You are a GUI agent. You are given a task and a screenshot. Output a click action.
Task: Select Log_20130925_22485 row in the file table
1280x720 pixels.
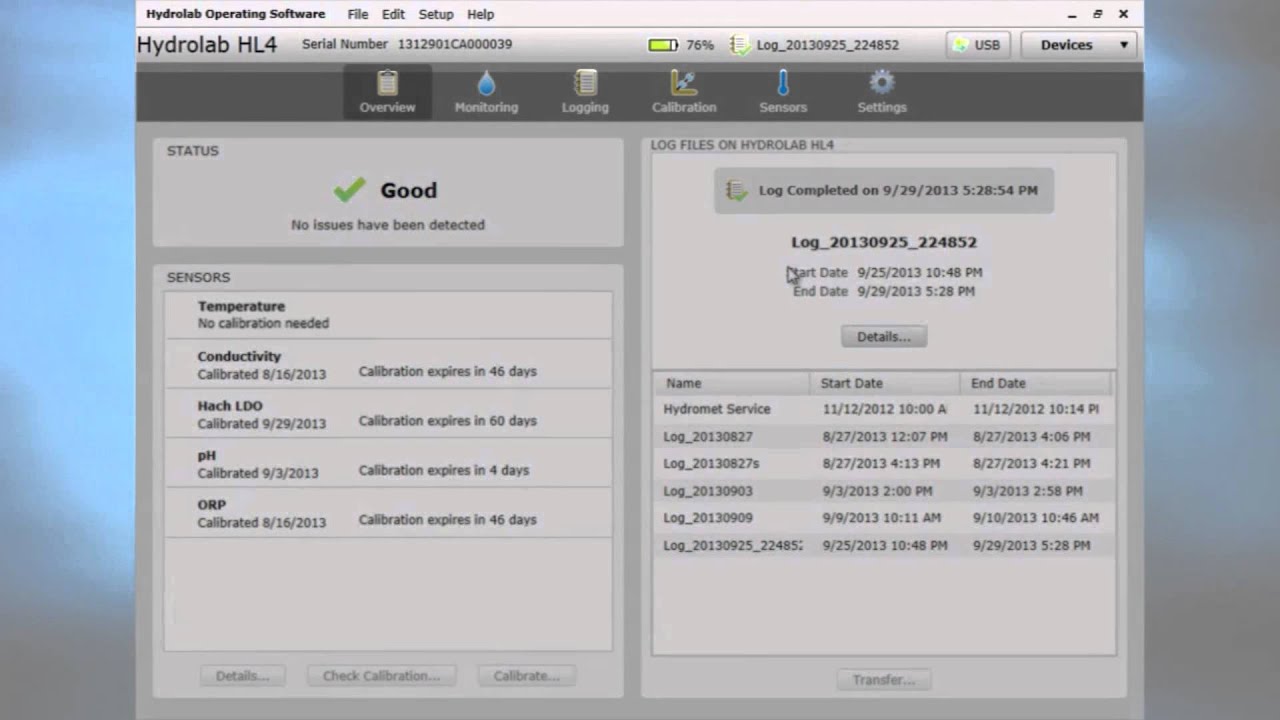pos(884,546)
